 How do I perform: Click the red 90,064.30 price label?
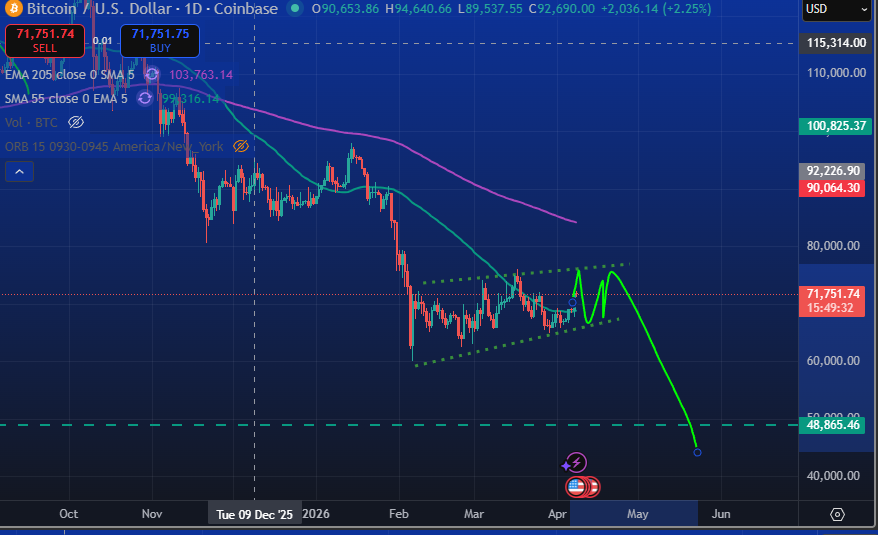(x=833, y=188)
